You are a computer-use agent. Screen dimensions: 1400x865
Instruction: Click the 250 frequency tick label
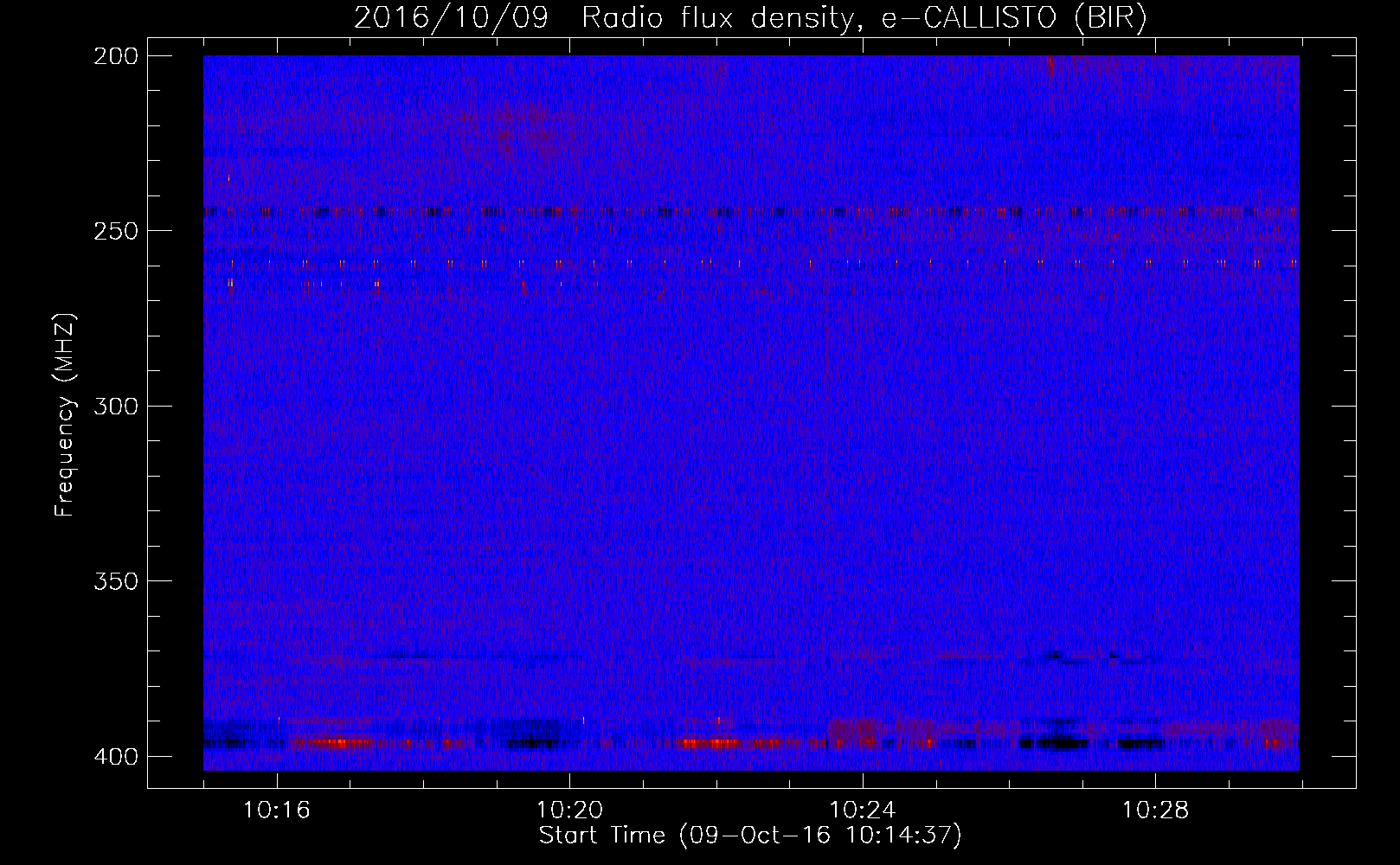(x=115, y=231)
